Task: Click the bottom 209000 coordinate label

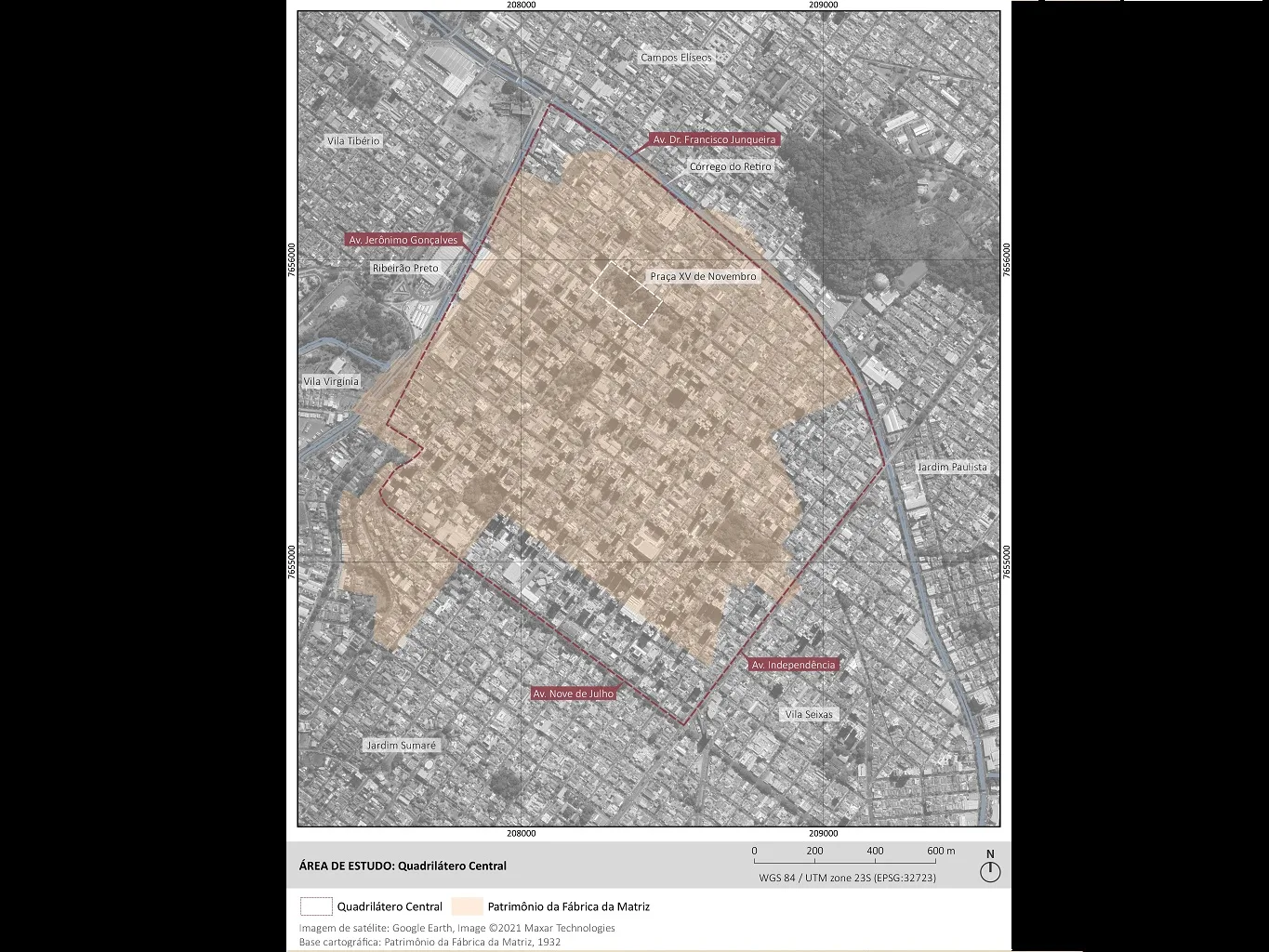Action: (824, 834)
